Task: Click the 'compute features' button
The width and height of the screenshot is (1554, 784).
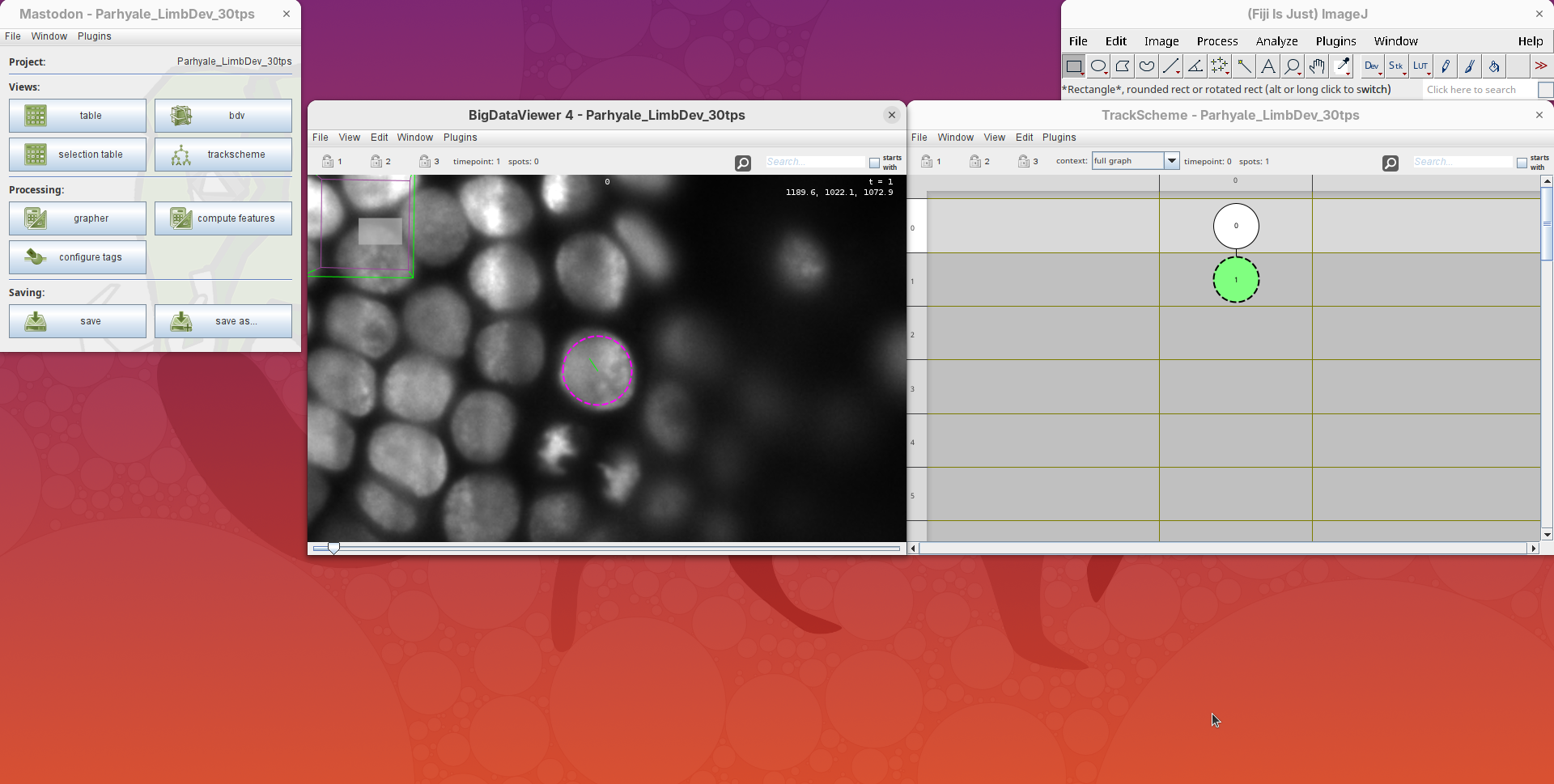Action: click(x=223, y=218)
